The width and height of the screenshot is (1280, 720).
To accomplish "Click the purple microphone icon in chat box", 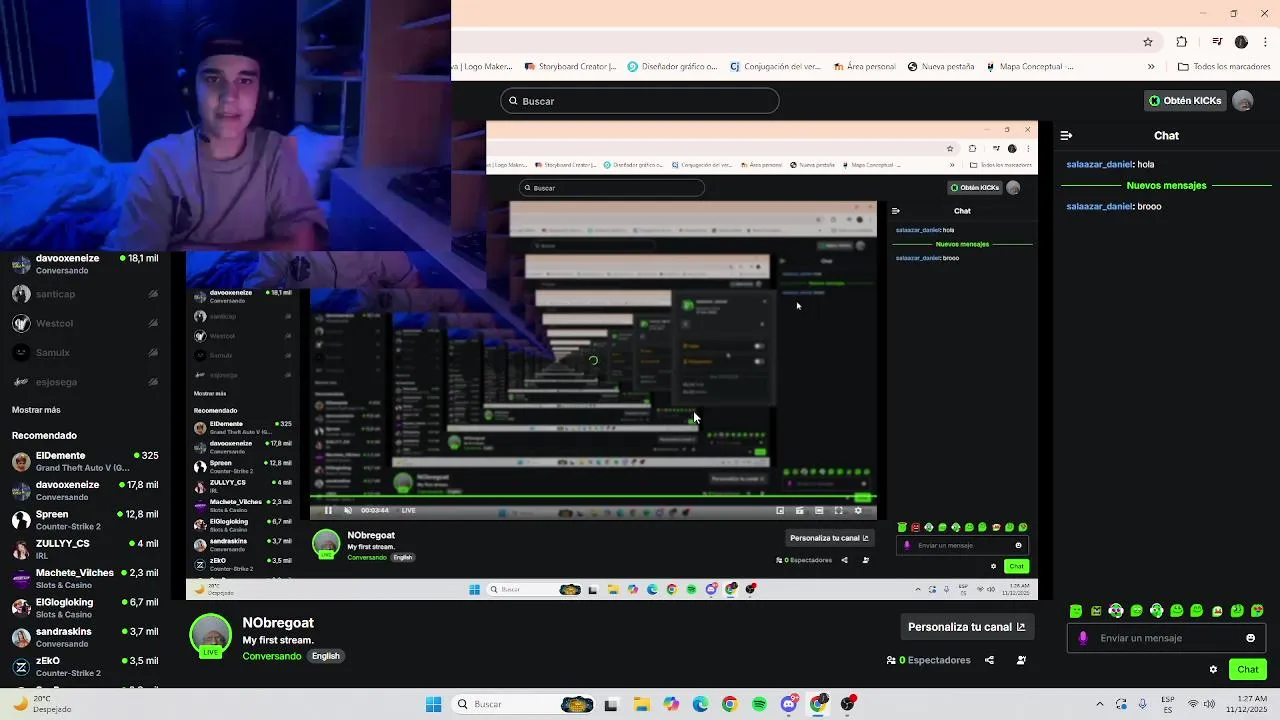I will coord(1083,638).
